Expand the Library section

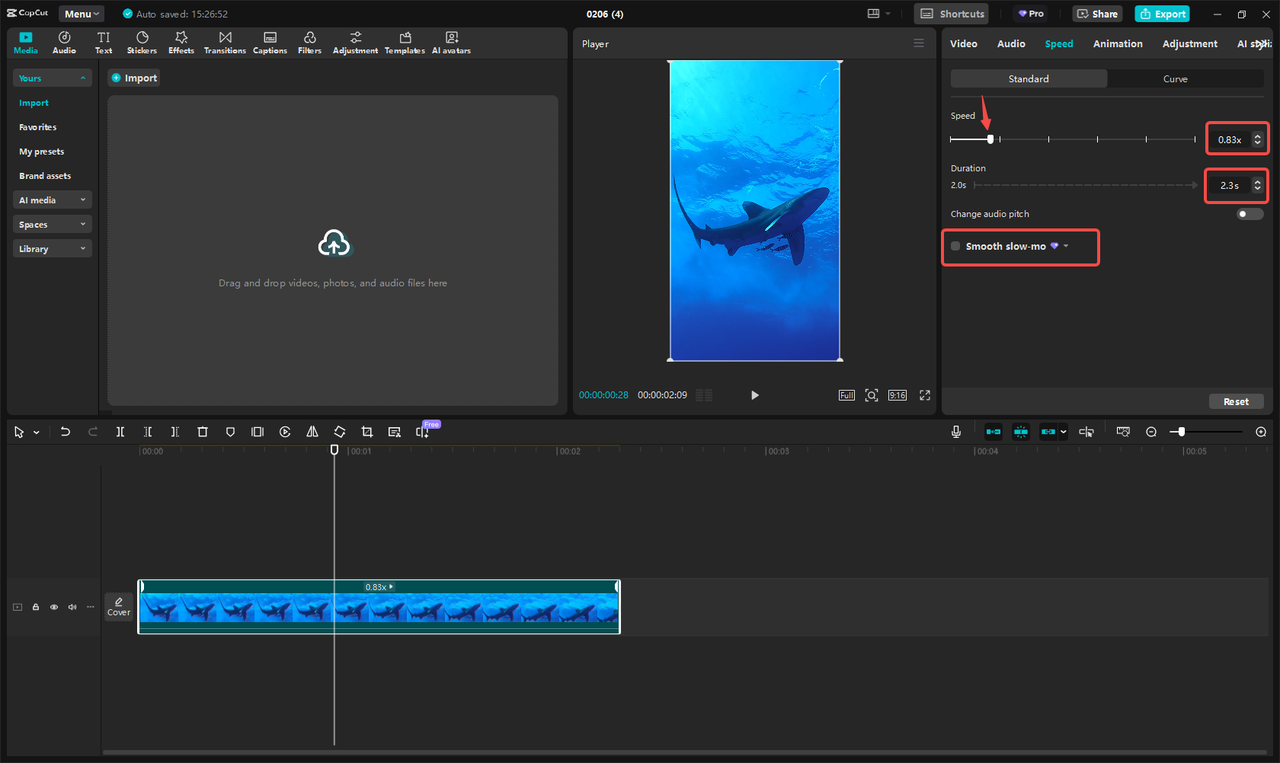pos(53,249)
